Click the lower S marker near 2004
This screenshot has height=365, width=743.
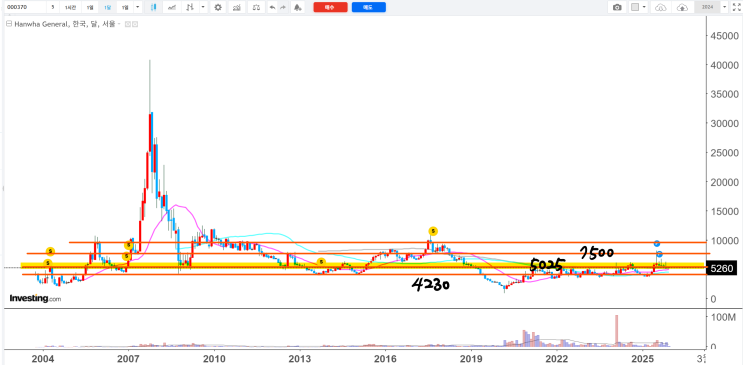(x=48, y=263)
